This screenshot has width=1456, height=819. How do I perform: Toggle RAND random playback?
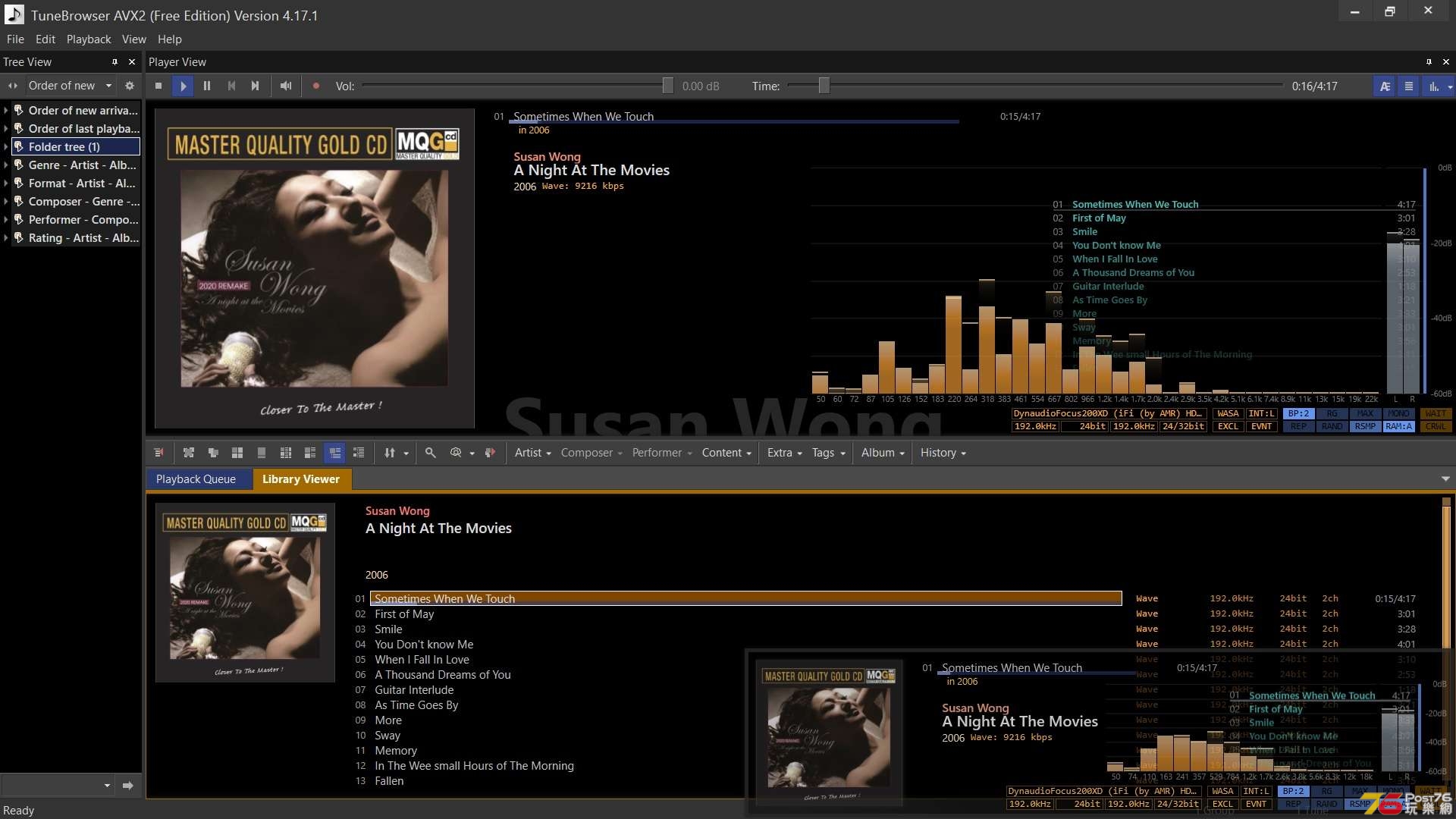click(1332, 427)
